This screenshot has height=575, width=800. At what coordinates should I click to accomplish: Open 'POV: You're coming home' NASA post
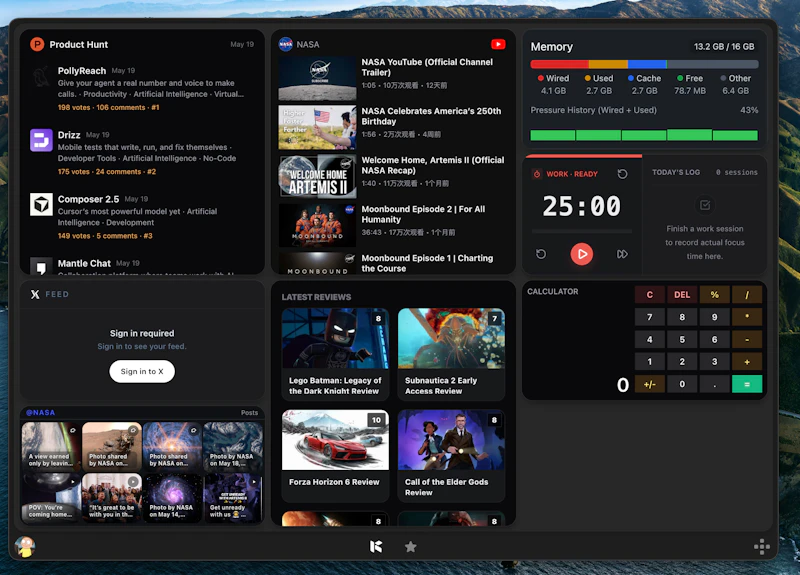[x=51, y=497]
